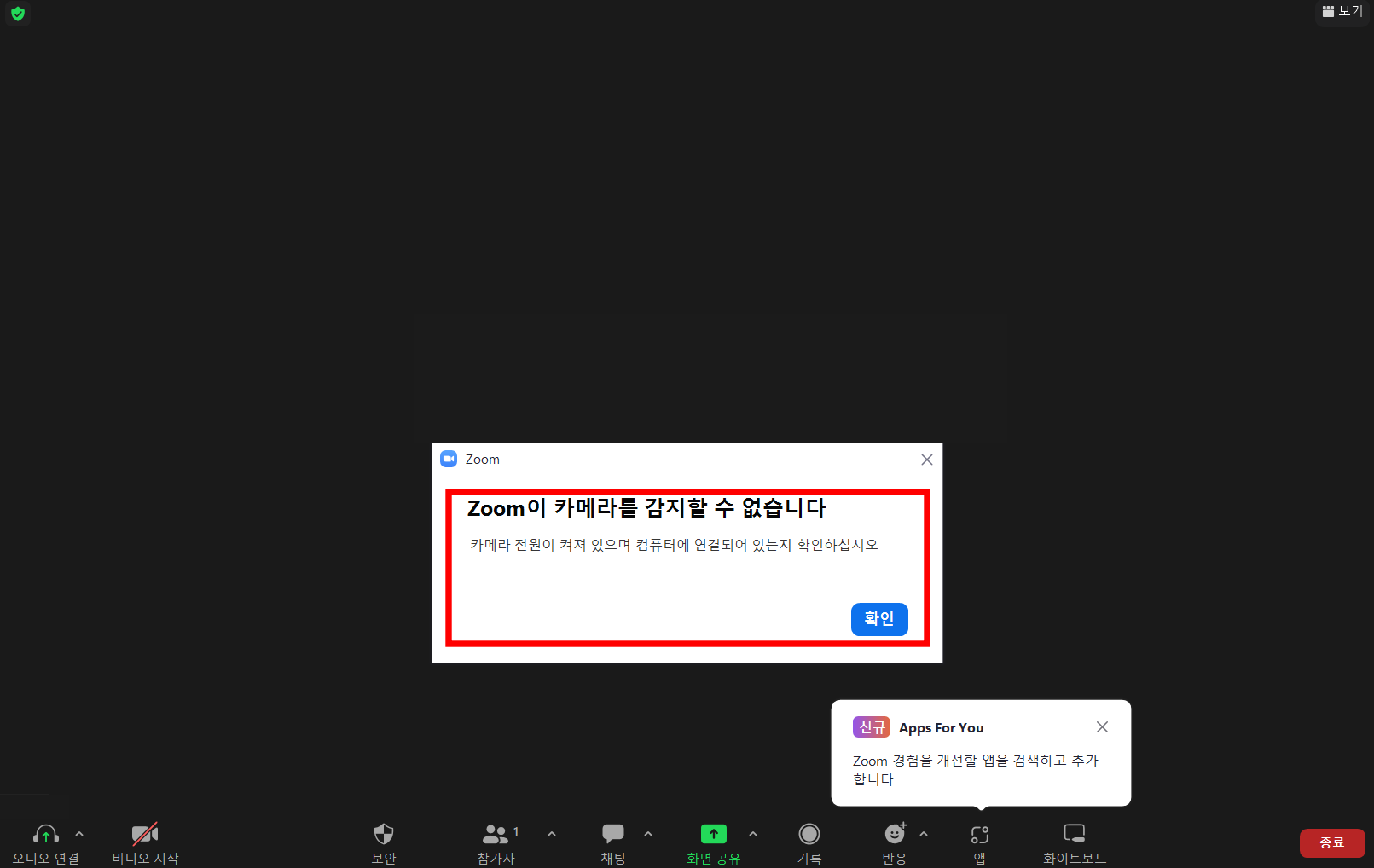Screen dimensions: 1374x868
Task: Expand the share options arrow beside 화면 공유
Action: click(x=753, y=834)
